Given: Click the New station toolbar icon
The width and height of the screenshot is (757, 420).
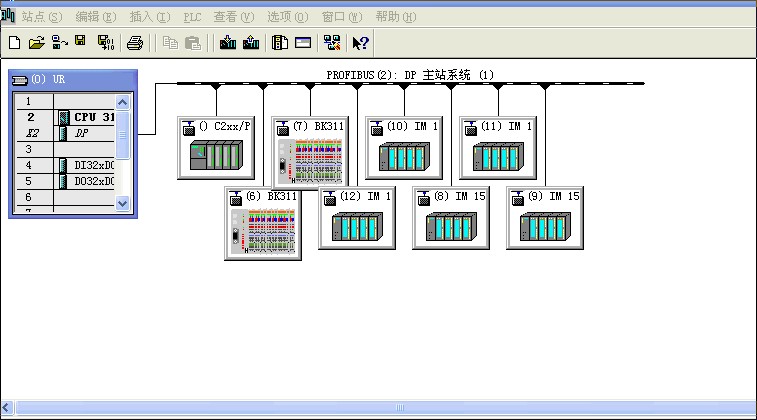Looking at the screenshot, I should (x=14, y=42).
